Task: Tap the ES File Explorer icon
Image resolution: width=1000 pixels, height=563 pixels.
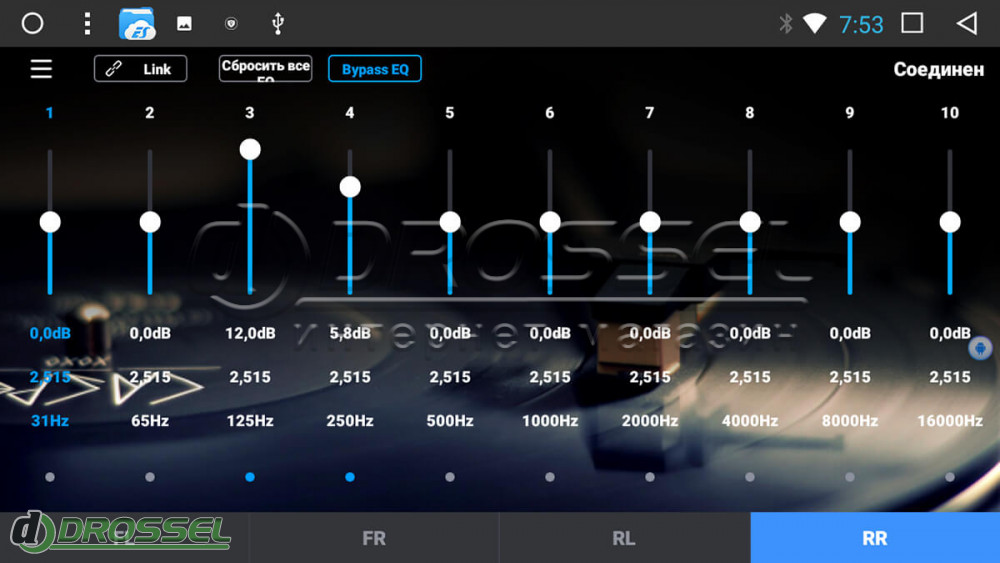Action: (137, 23)
